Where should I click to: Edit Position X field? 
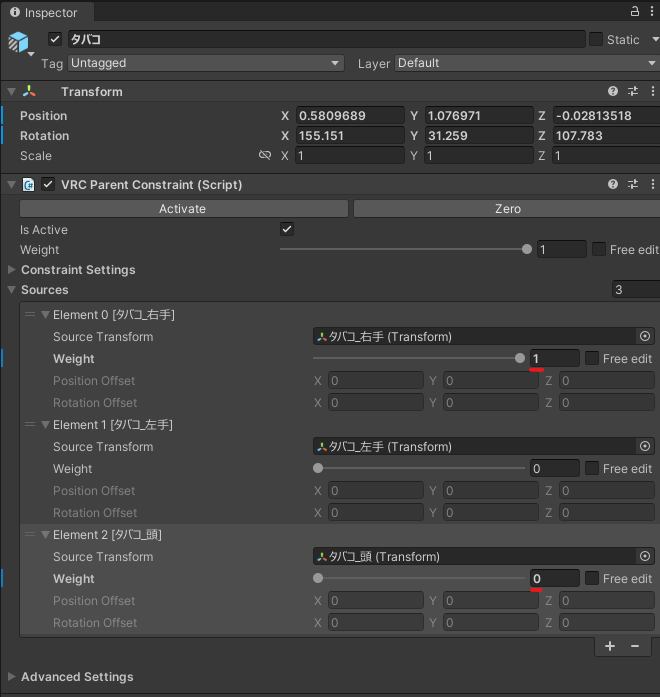click(350, 116)
